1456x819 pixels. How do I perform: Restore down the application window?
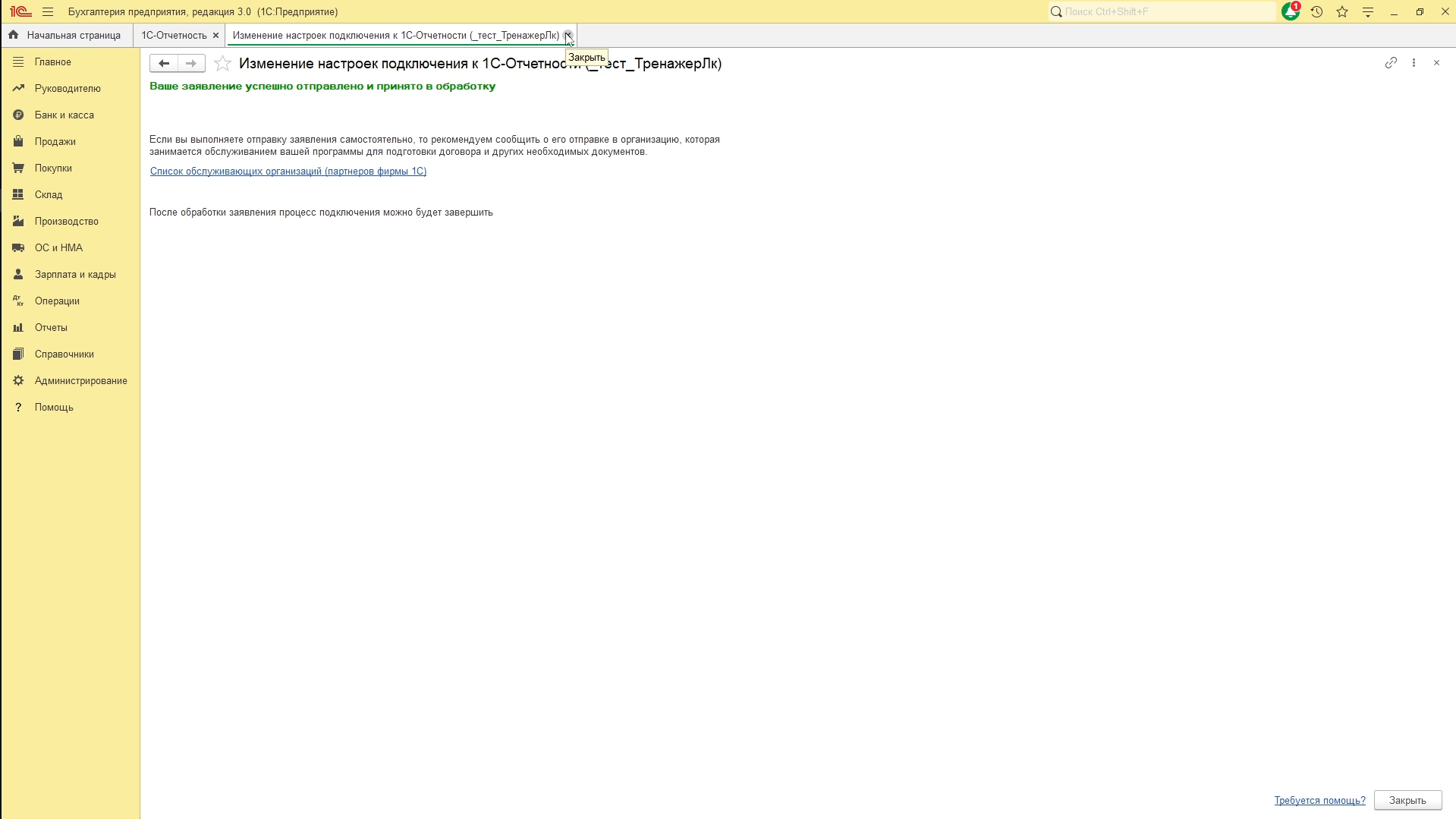pyautogui.click(x=1420, y=12)
